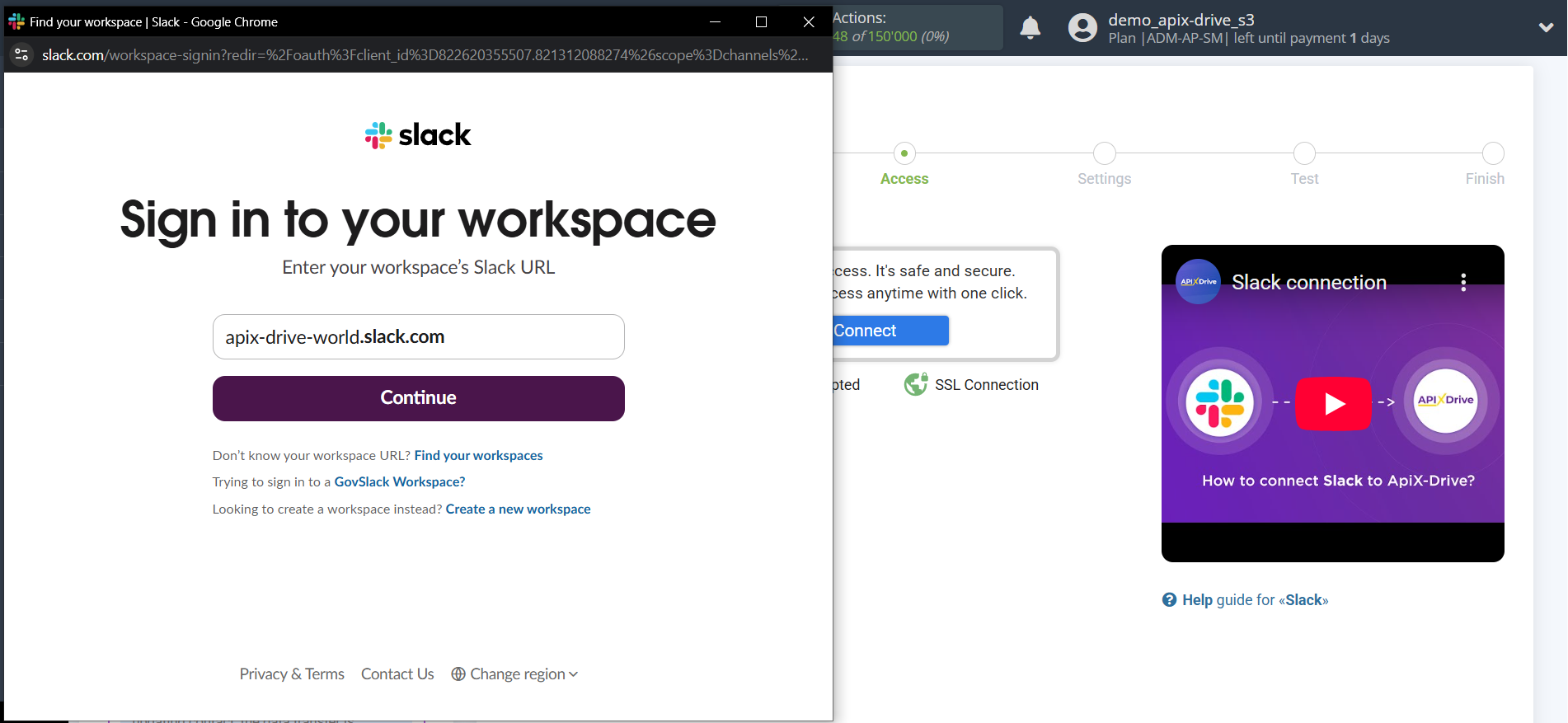The width and height of the screenshot is (1568, 723).
Task: Expand the Change region dropdown
Action: [515, 674]
